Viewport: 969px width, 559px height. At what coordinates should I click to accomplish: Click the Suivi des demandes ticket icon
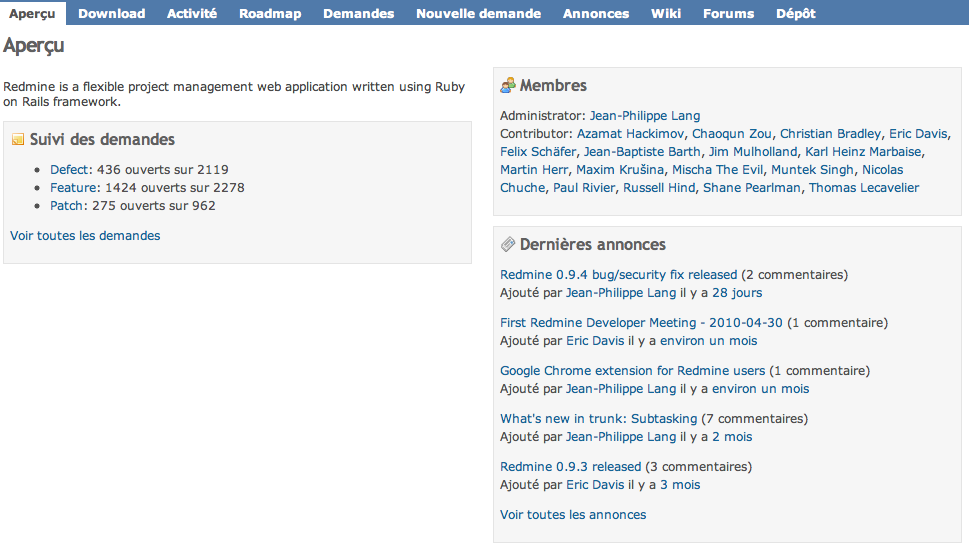[18, 140]
